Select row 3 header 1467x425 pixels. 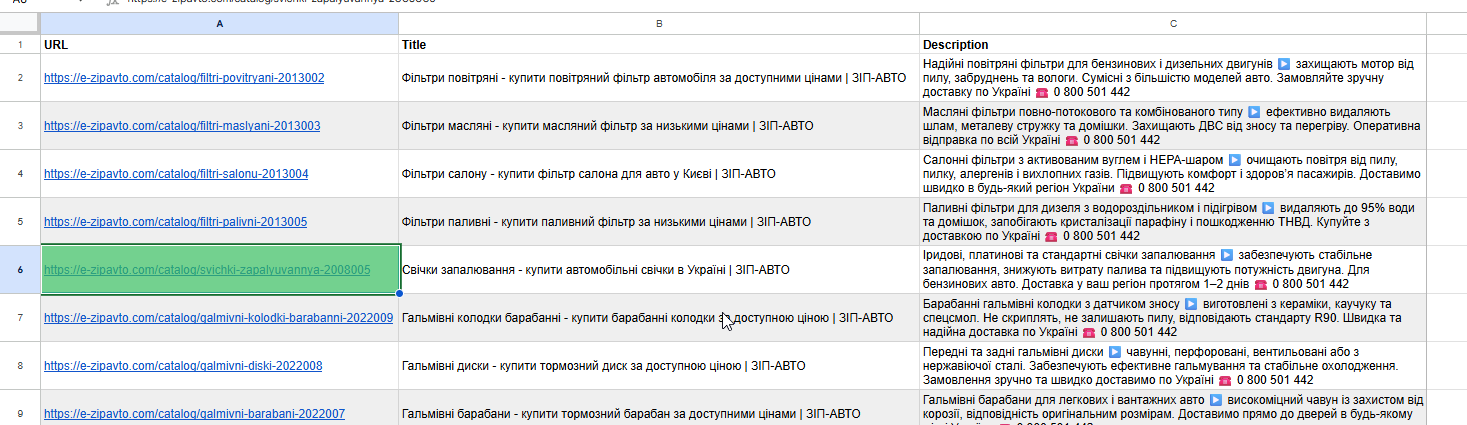20,126
